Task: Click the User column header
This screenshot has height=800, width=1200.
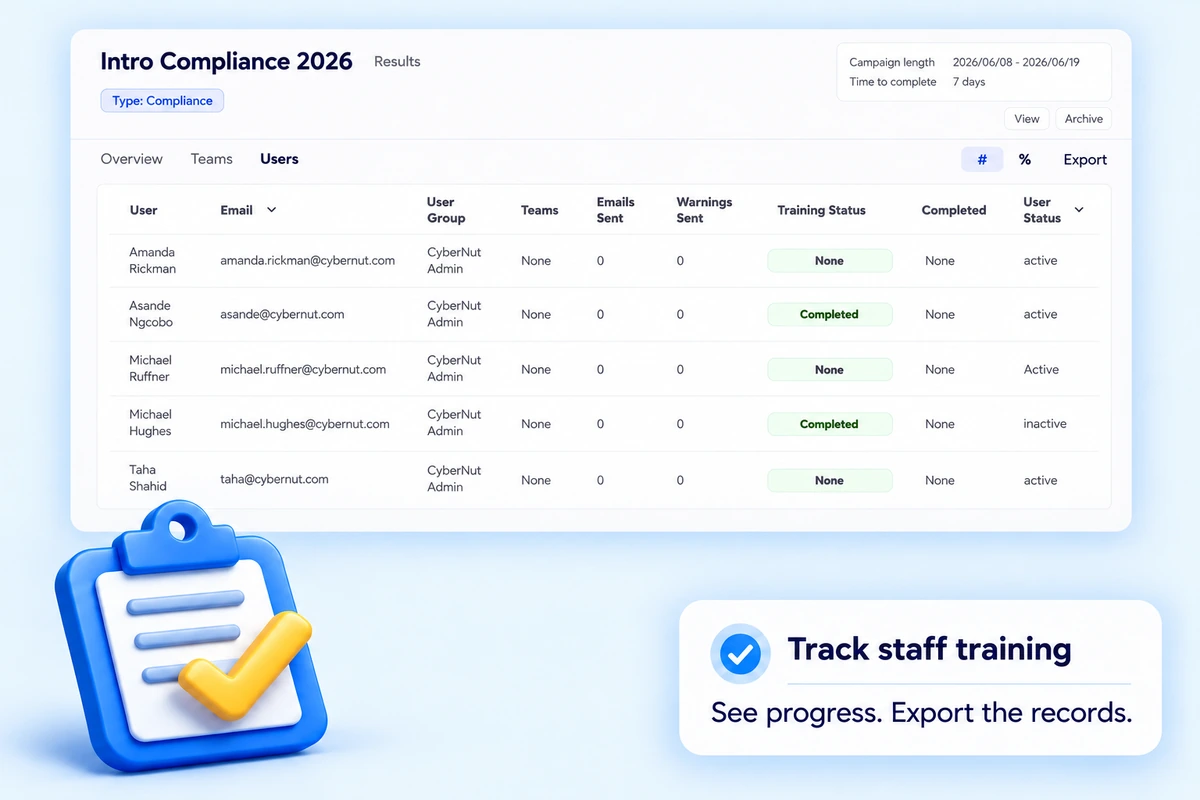Action: pyautogui.click(x=144, y=210)
